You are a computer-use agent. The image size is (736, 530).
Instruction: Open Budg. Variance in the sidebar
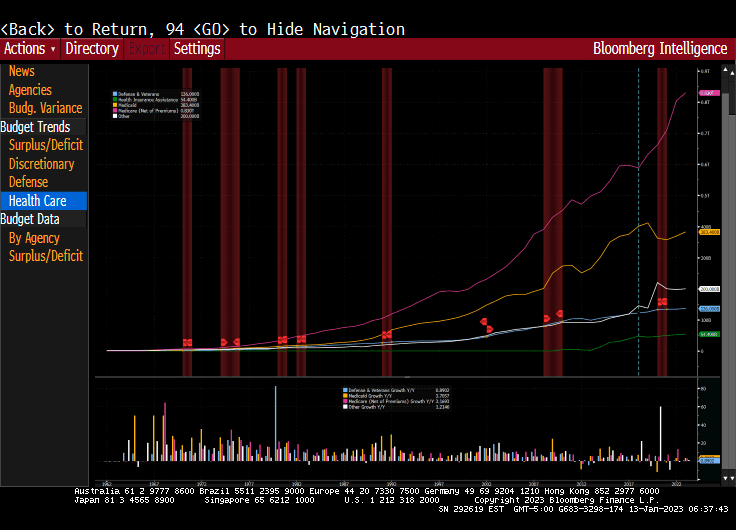pyautogui.click(x=45, y=108)
